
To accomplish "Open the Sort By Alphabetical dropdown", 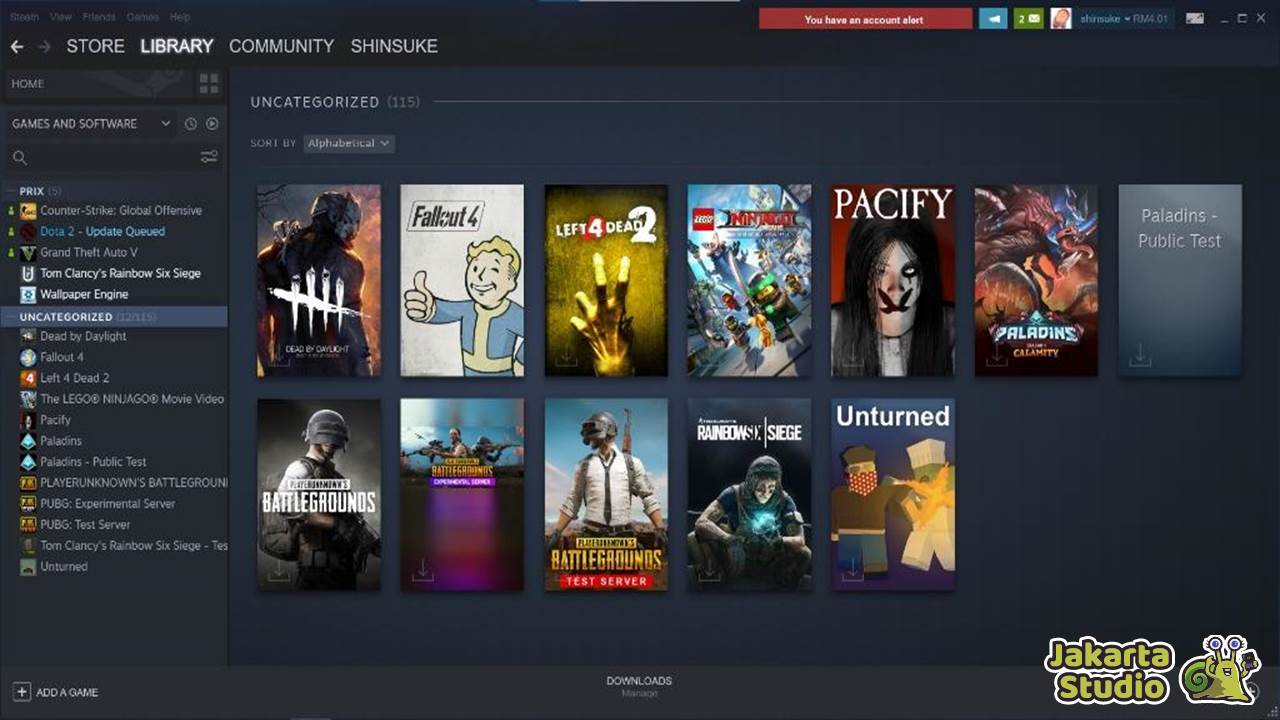I will tap(349, 144).
